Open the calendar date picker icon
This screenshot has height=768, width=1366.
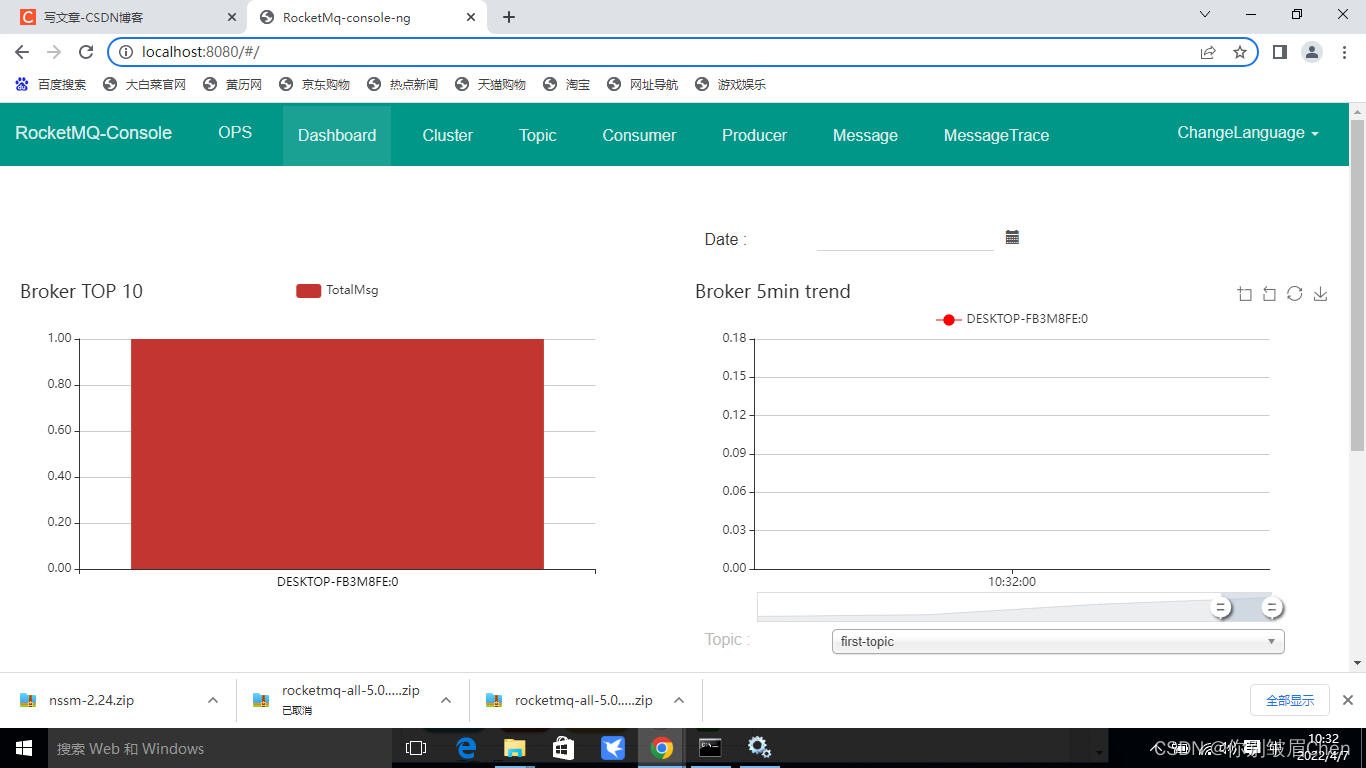[1012, 237]
